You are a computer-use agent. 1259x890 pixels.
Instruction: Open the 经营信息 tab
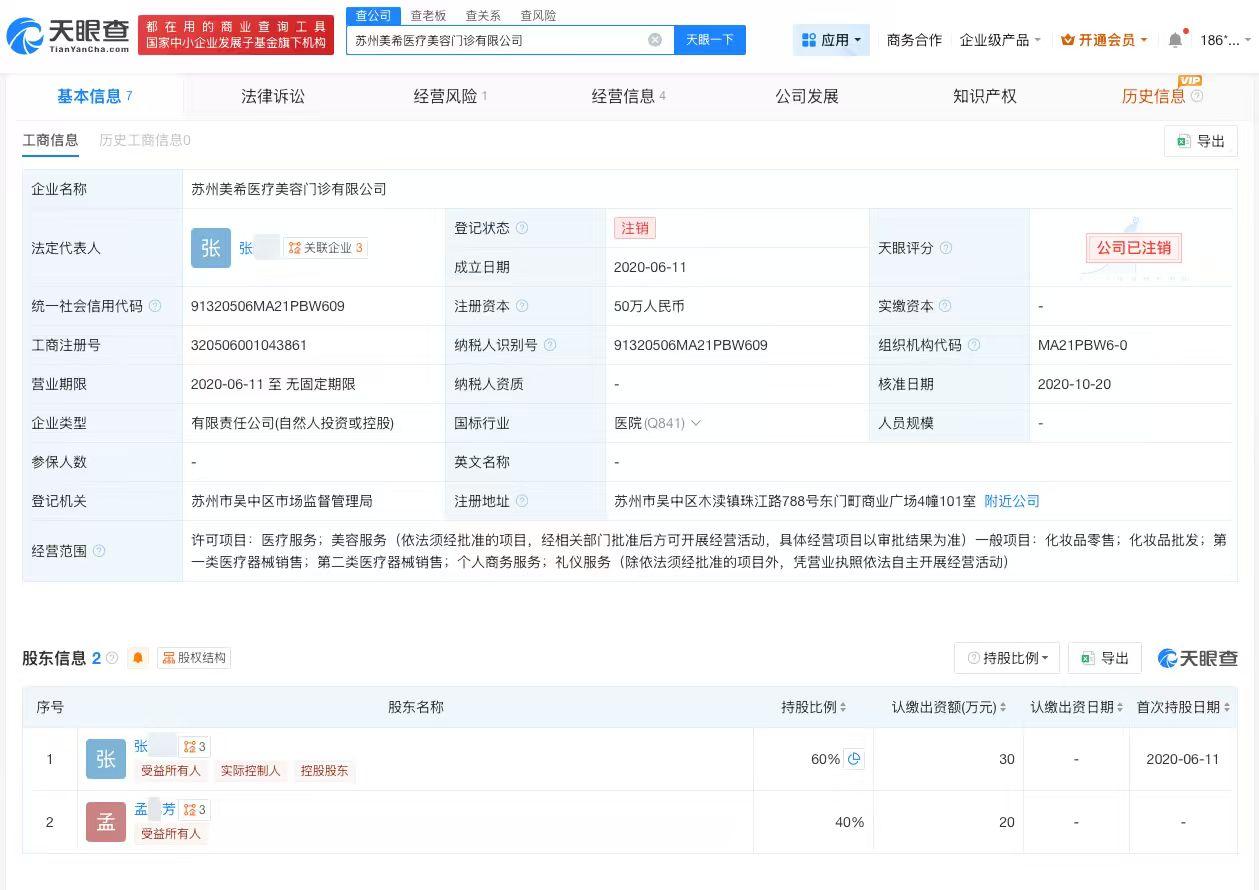[628, 97]
